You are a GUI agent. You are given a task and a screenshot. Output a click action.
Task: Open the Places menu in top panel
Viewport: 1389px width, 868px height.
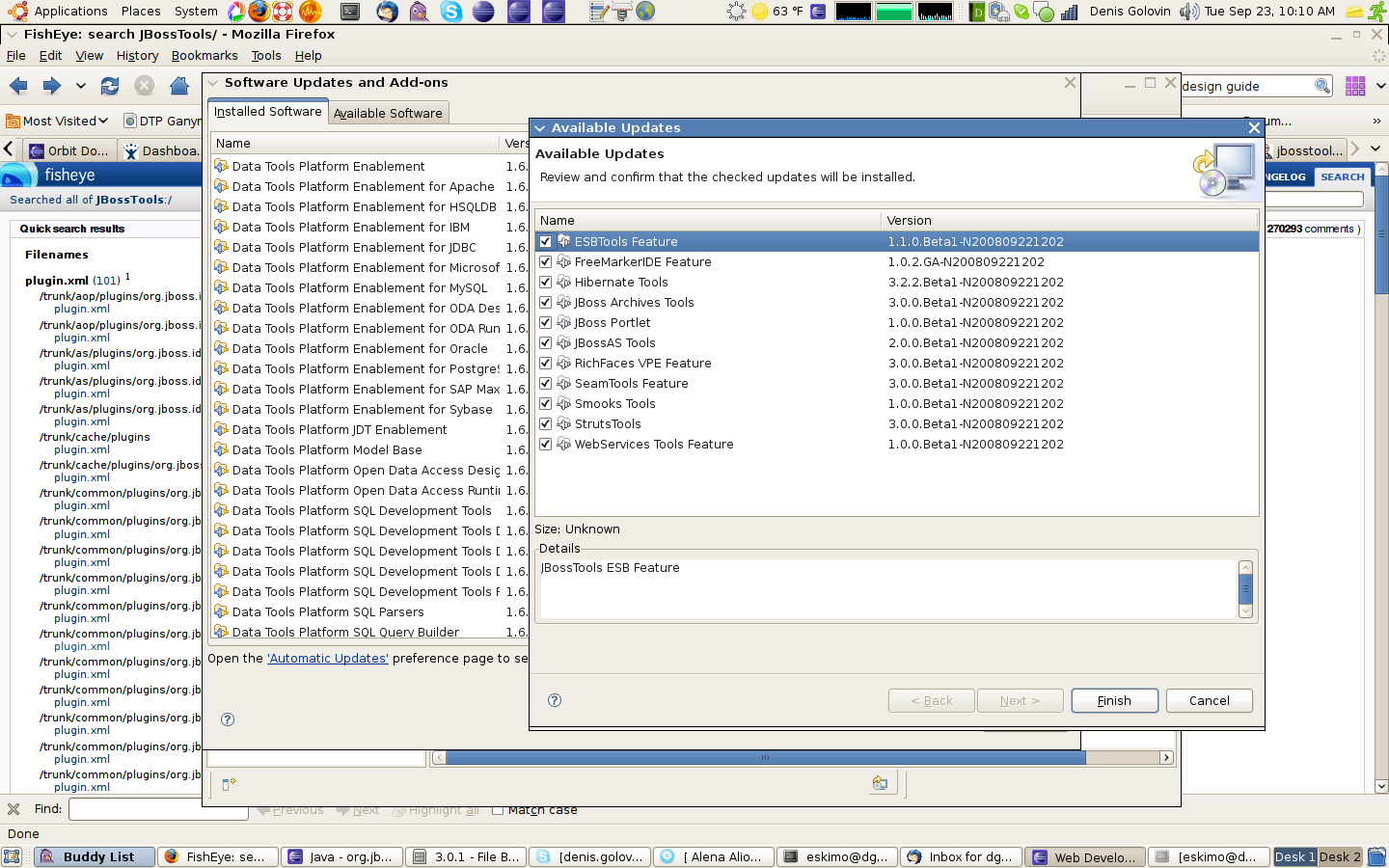(141, 12)
